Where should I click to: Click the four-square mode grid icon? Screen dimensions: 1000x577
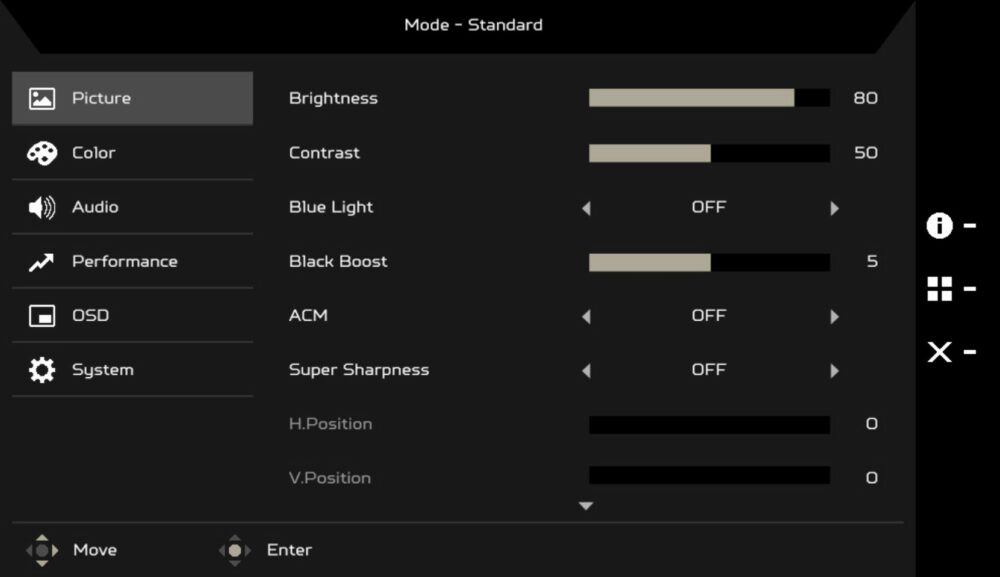point(939,289)
